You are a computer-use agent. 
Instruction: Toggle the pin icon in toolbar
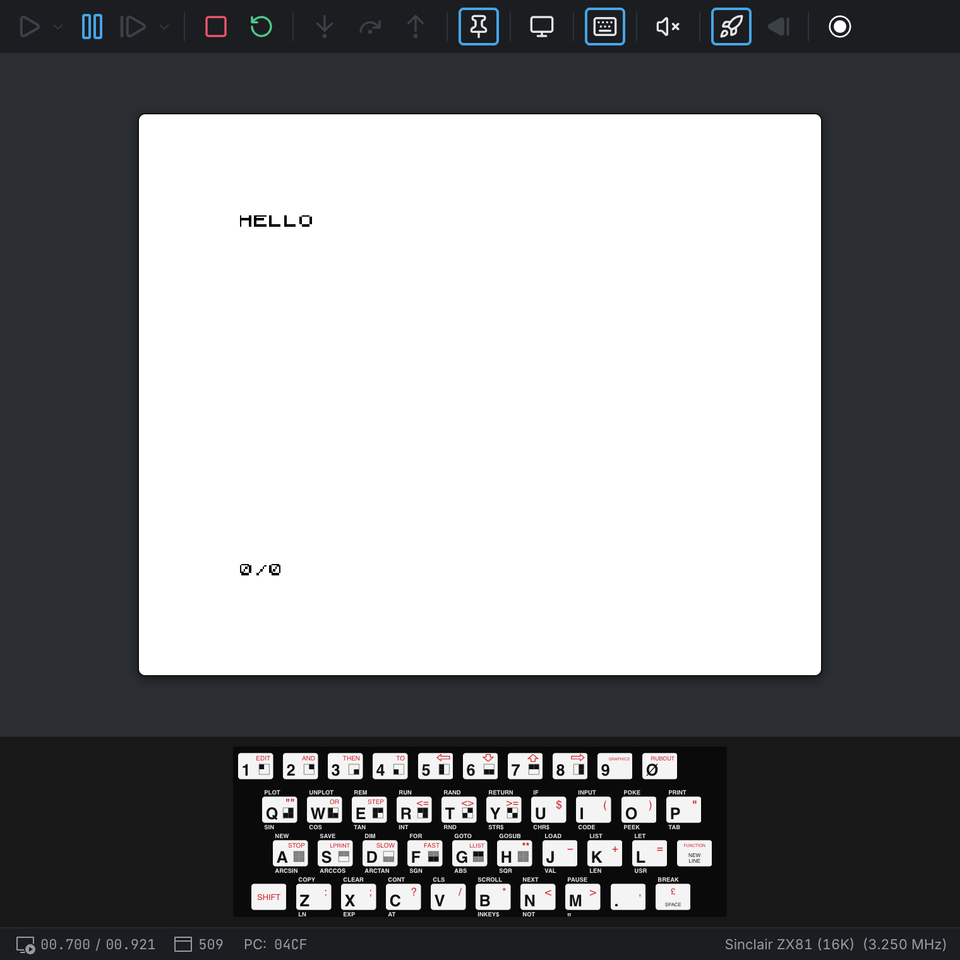[479, 26]
